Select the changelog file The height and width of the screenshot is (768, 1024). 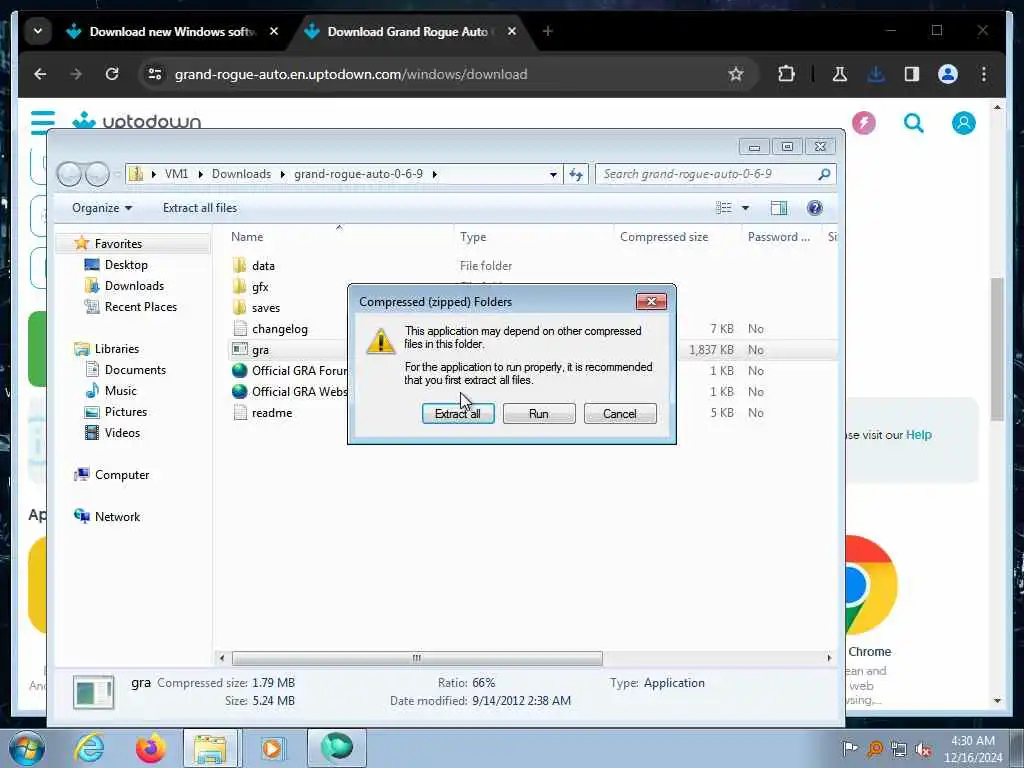coord(279,328)
